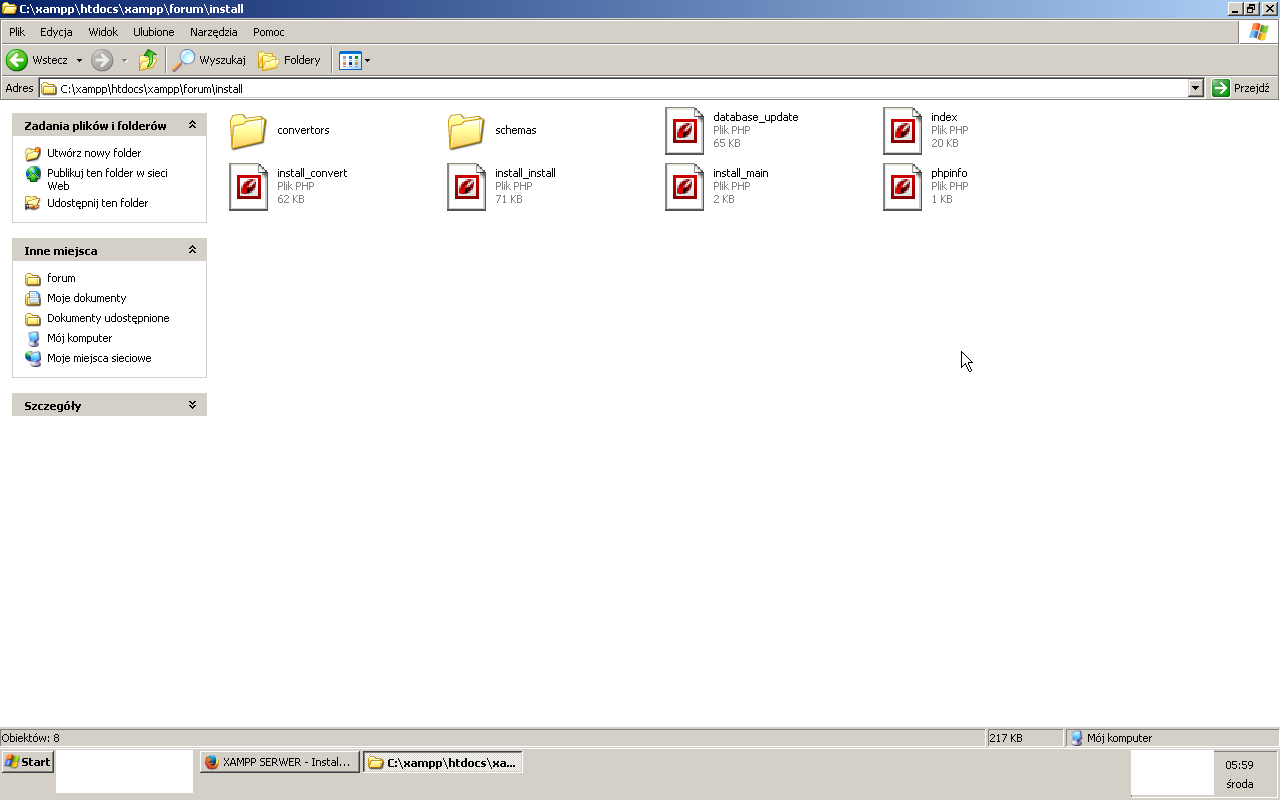This screenshot has width=1280, height=800.
Task: Open the Start menu
Action: point(28,762)
